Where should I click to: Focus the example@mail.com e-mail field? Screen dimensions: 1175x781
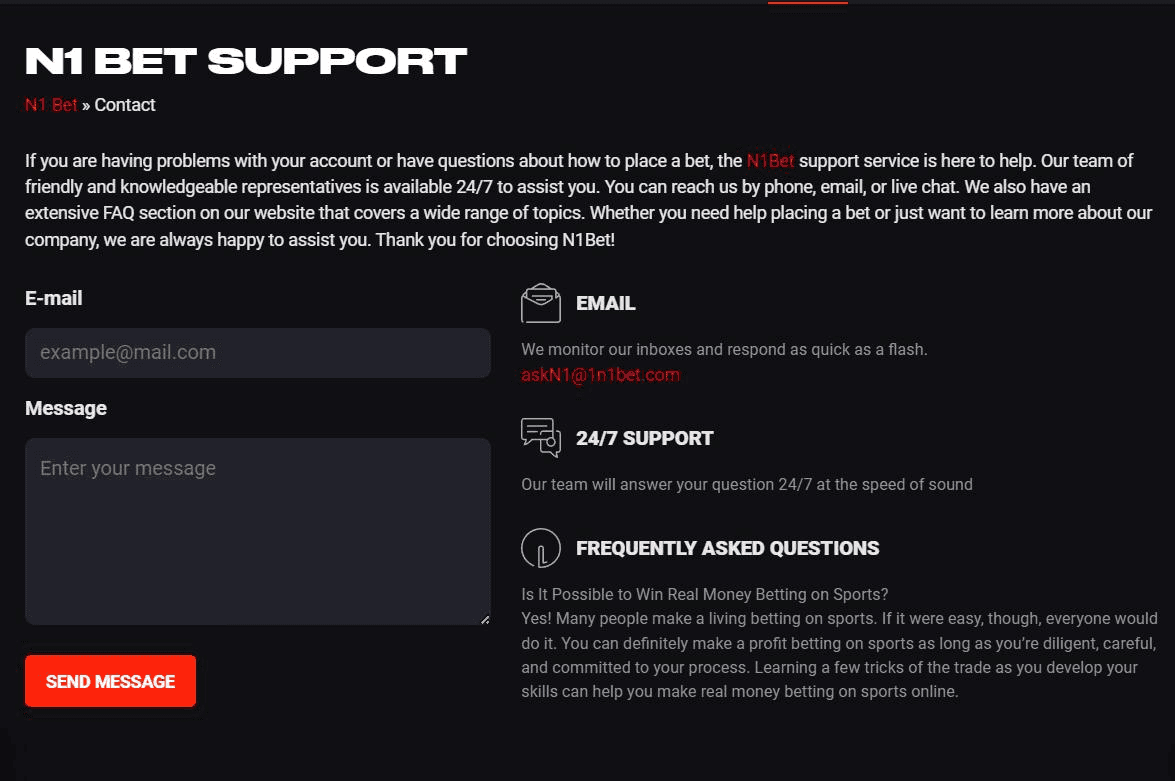point(257,353)
